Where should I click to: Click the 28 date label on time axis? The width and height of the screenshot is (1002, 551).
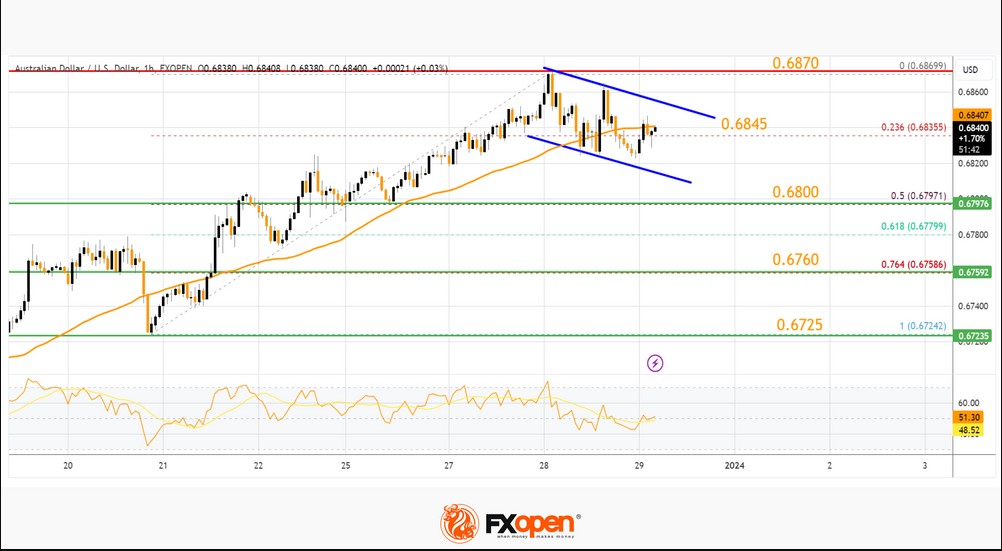tap(544, 465)
